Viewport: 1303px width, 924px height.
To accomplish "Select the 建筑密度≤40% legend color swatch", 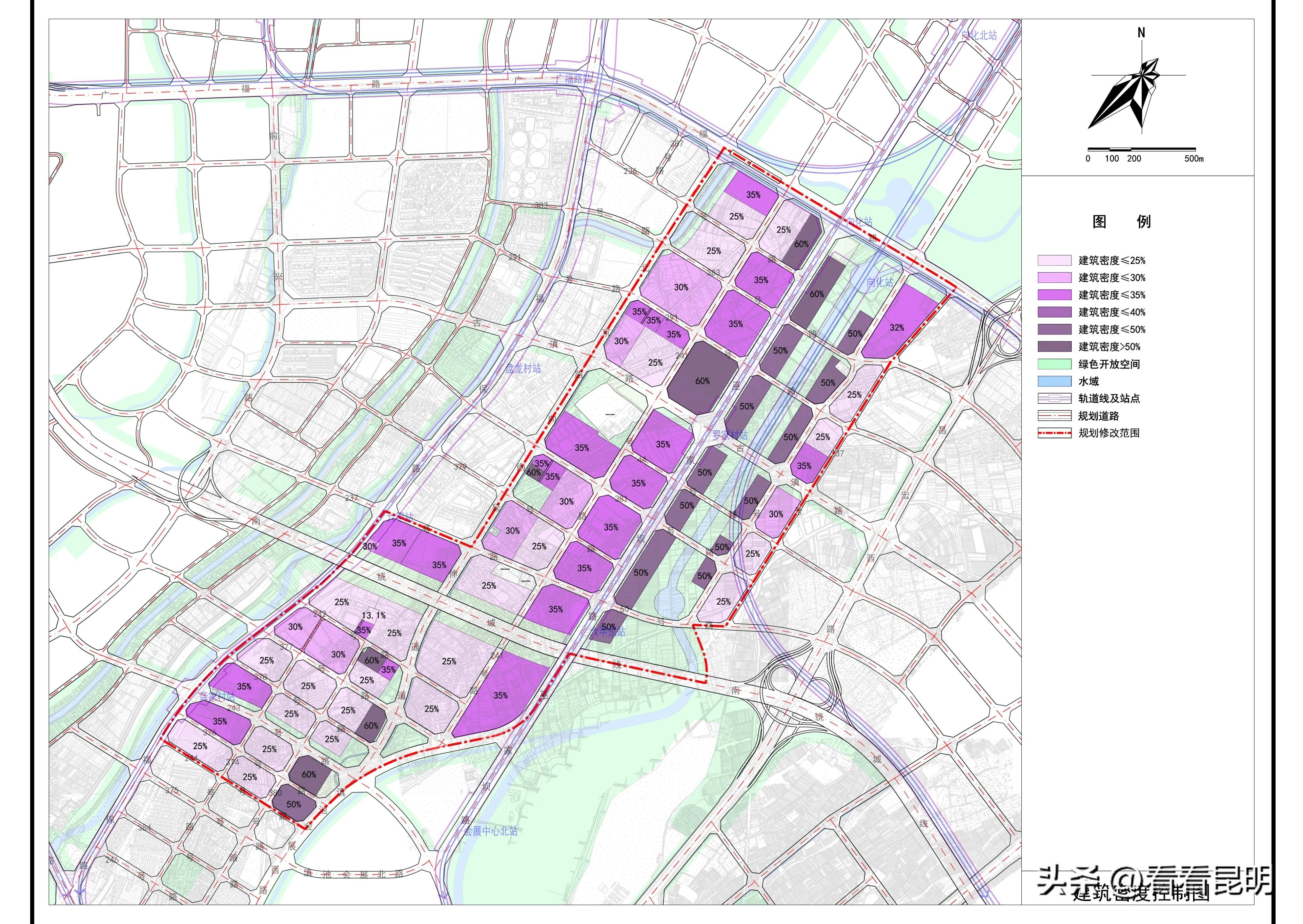I will coord(1055,312).
